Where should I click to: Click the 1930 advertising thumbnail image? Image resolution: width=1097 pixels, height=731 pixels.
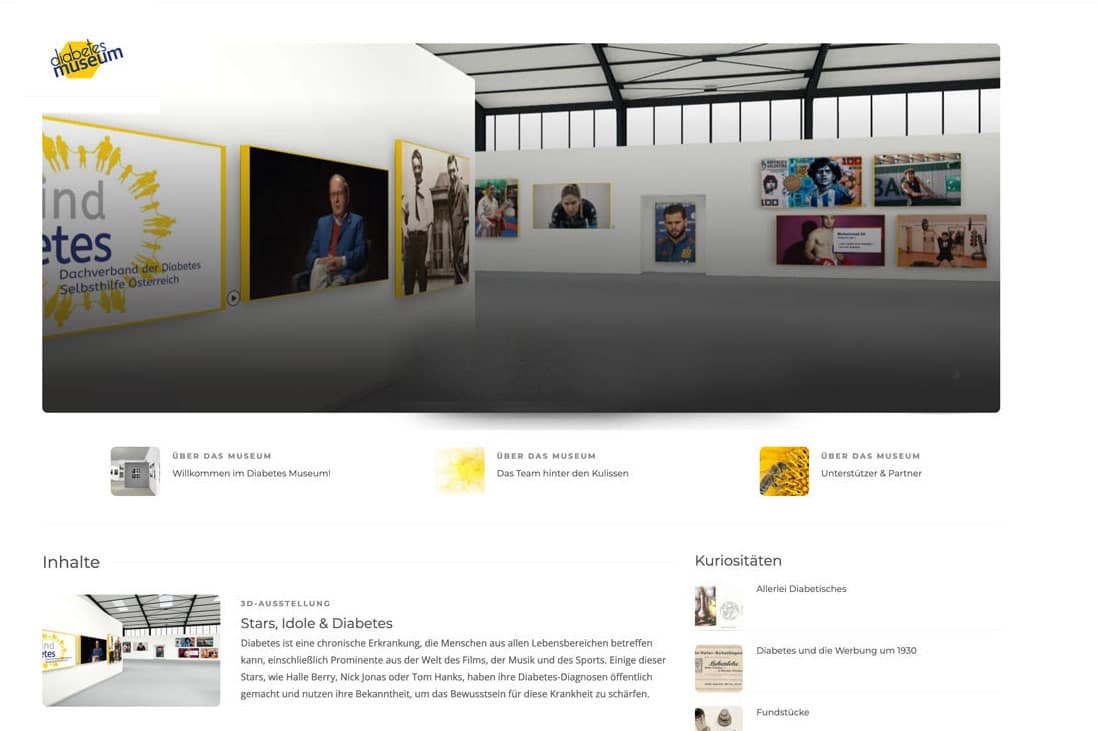[719, 669]
